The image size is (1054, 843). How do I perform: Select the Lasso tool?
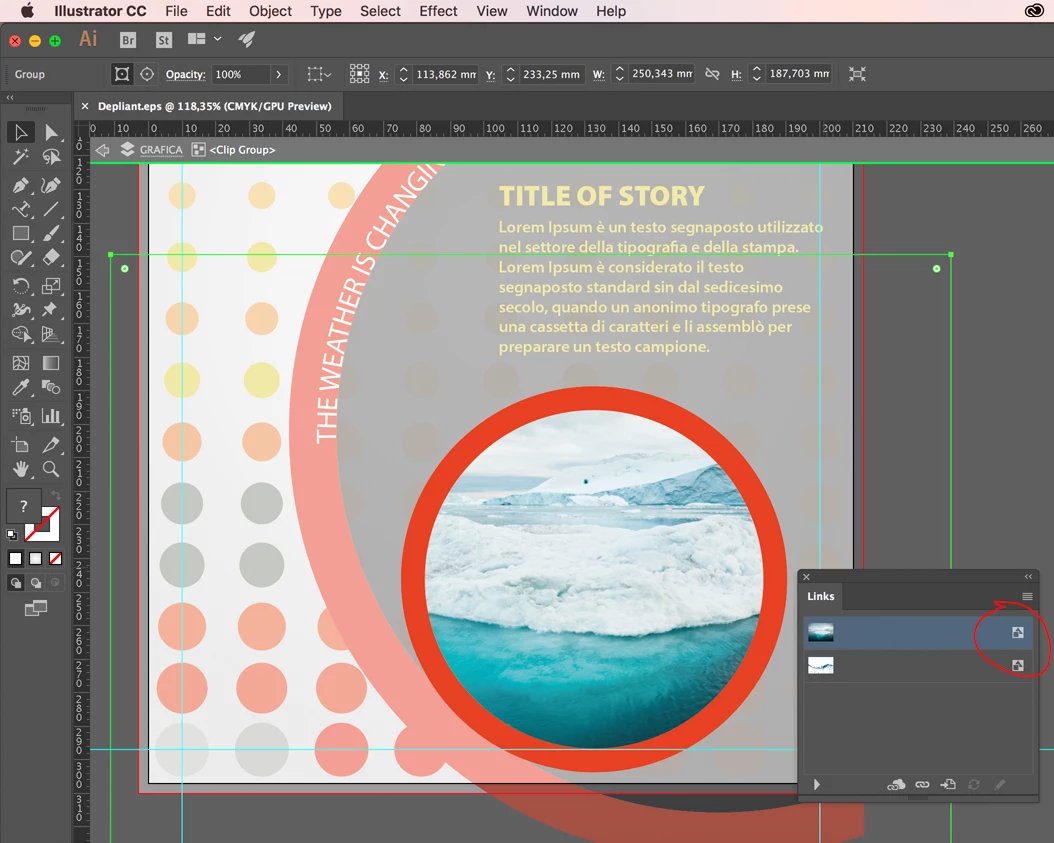(51, 157)
